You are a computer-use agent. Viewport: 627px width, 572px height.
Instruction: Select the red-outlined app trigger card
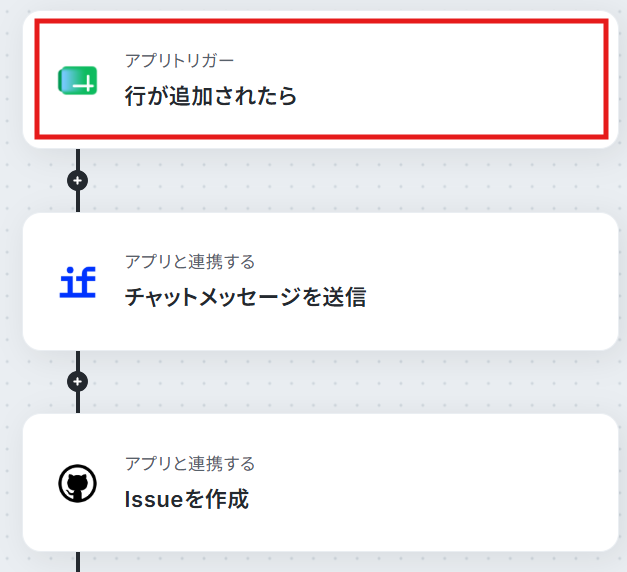click(321, 79)
